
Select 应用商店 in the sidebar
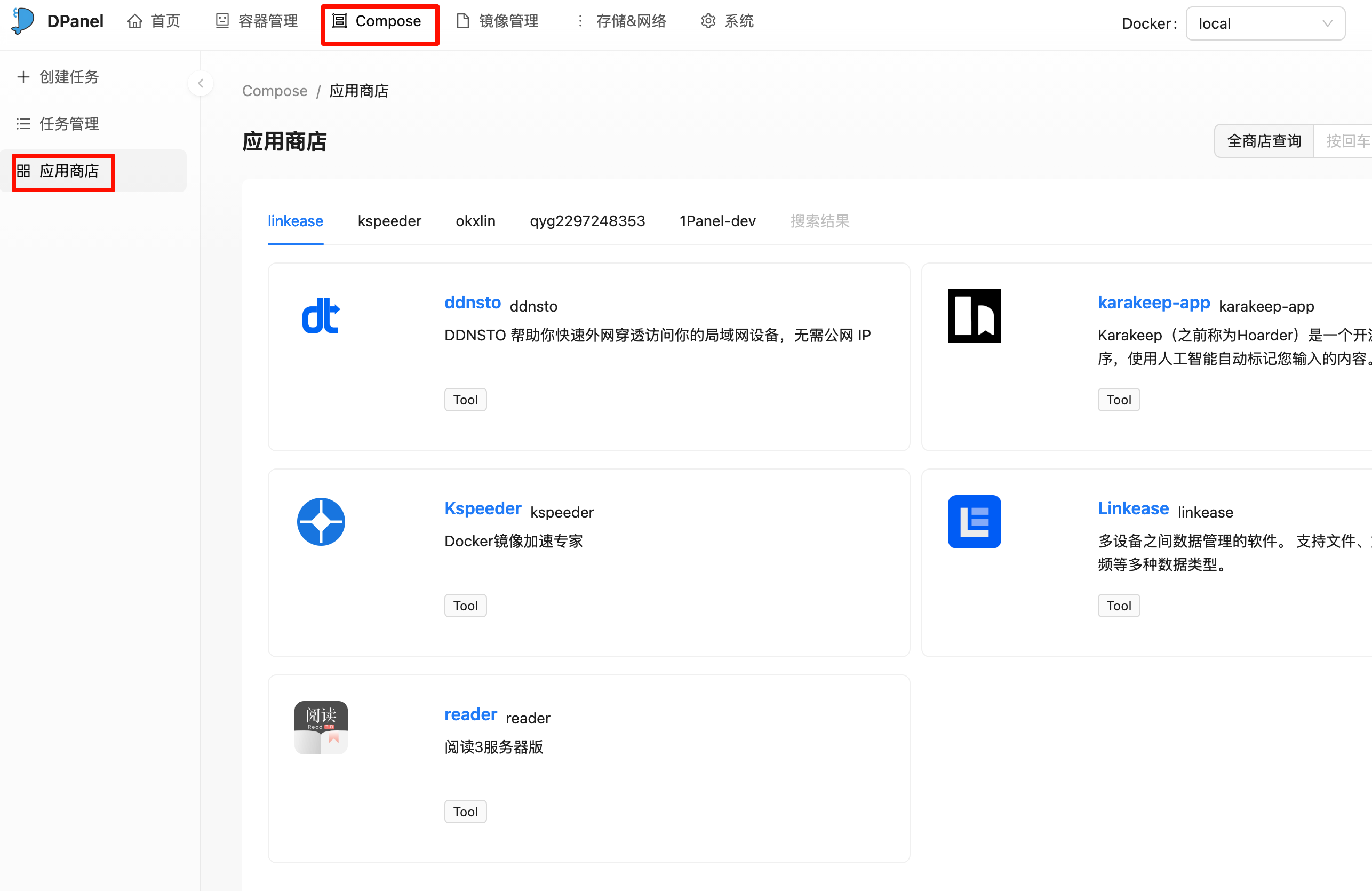93,171
